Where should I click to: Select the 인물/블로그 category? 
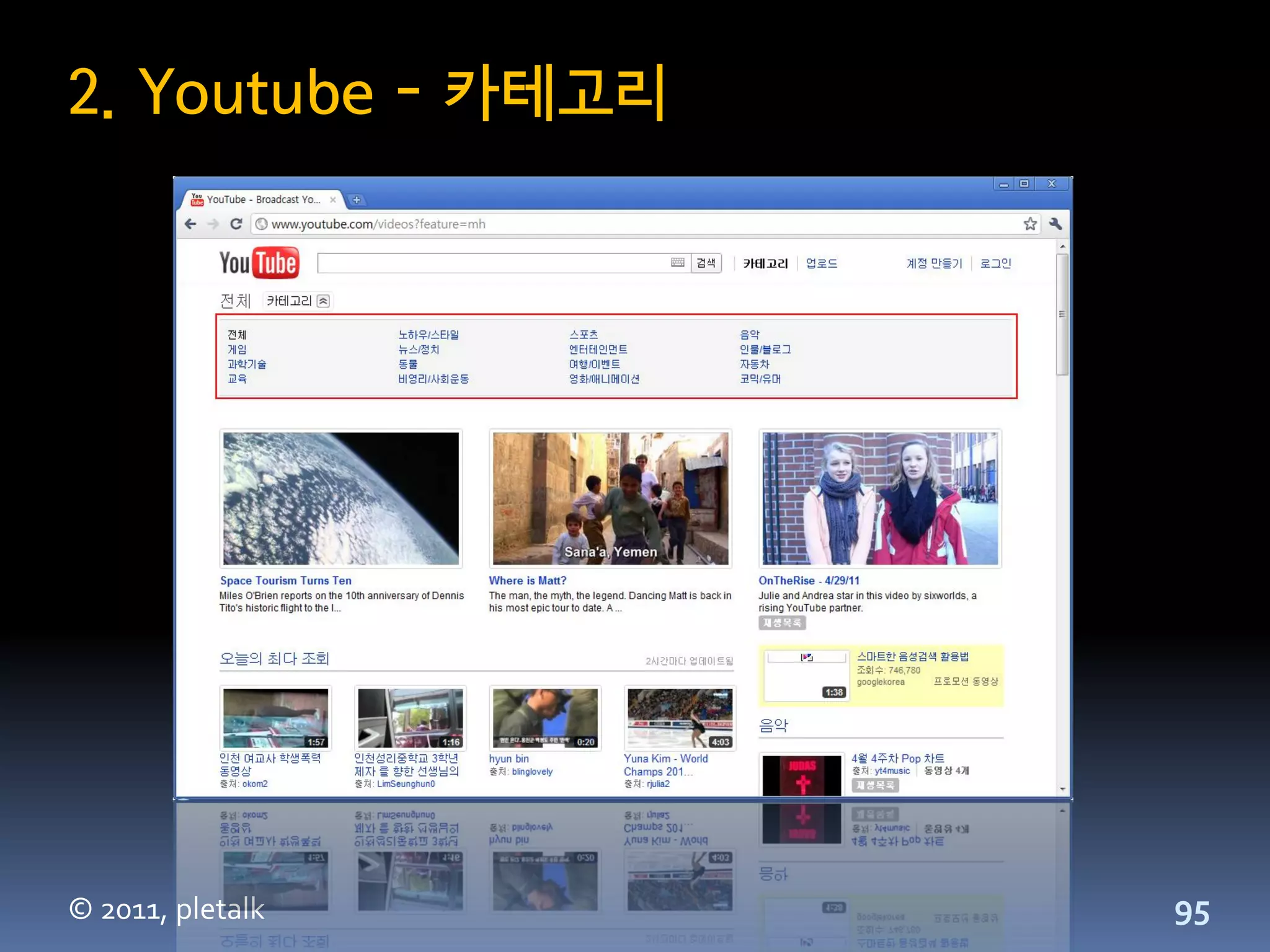(x=765, y=350)
